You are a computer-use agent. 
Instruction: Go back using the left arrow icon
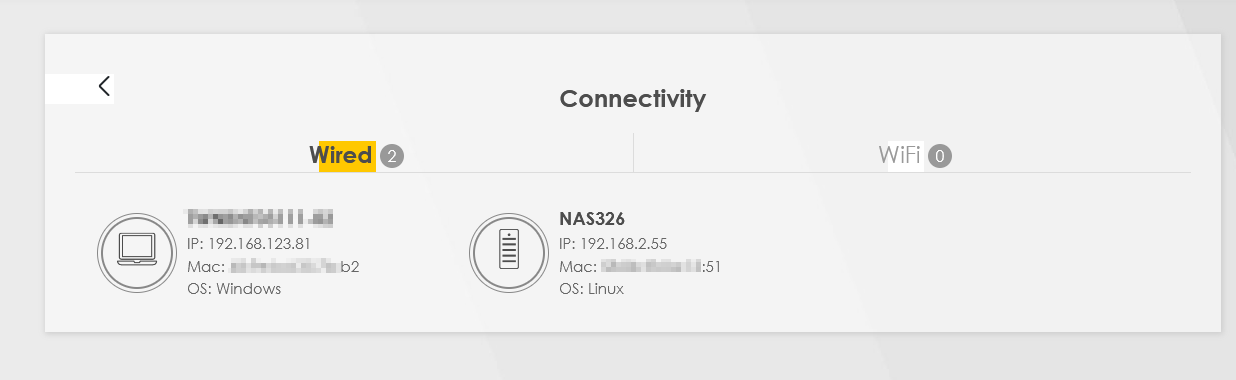(x=104, y=87)
